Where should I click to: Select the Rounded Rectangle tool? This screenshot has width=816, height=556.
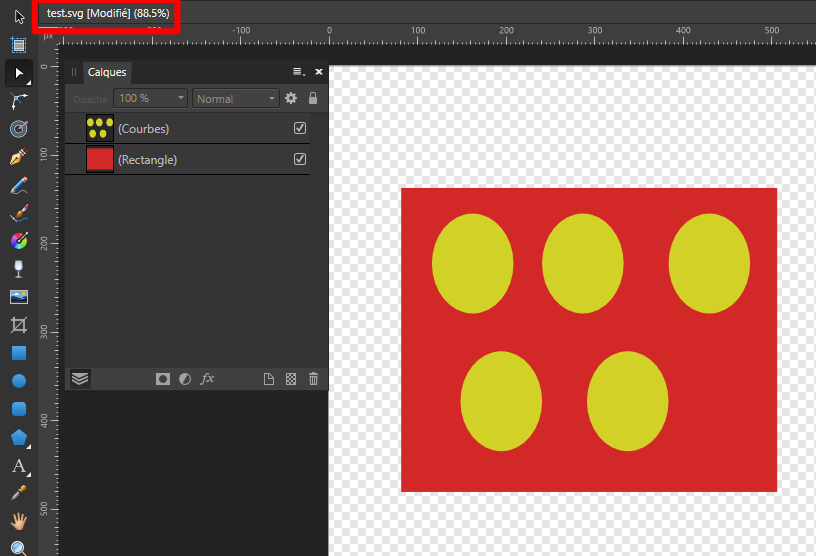pos(19,409)
